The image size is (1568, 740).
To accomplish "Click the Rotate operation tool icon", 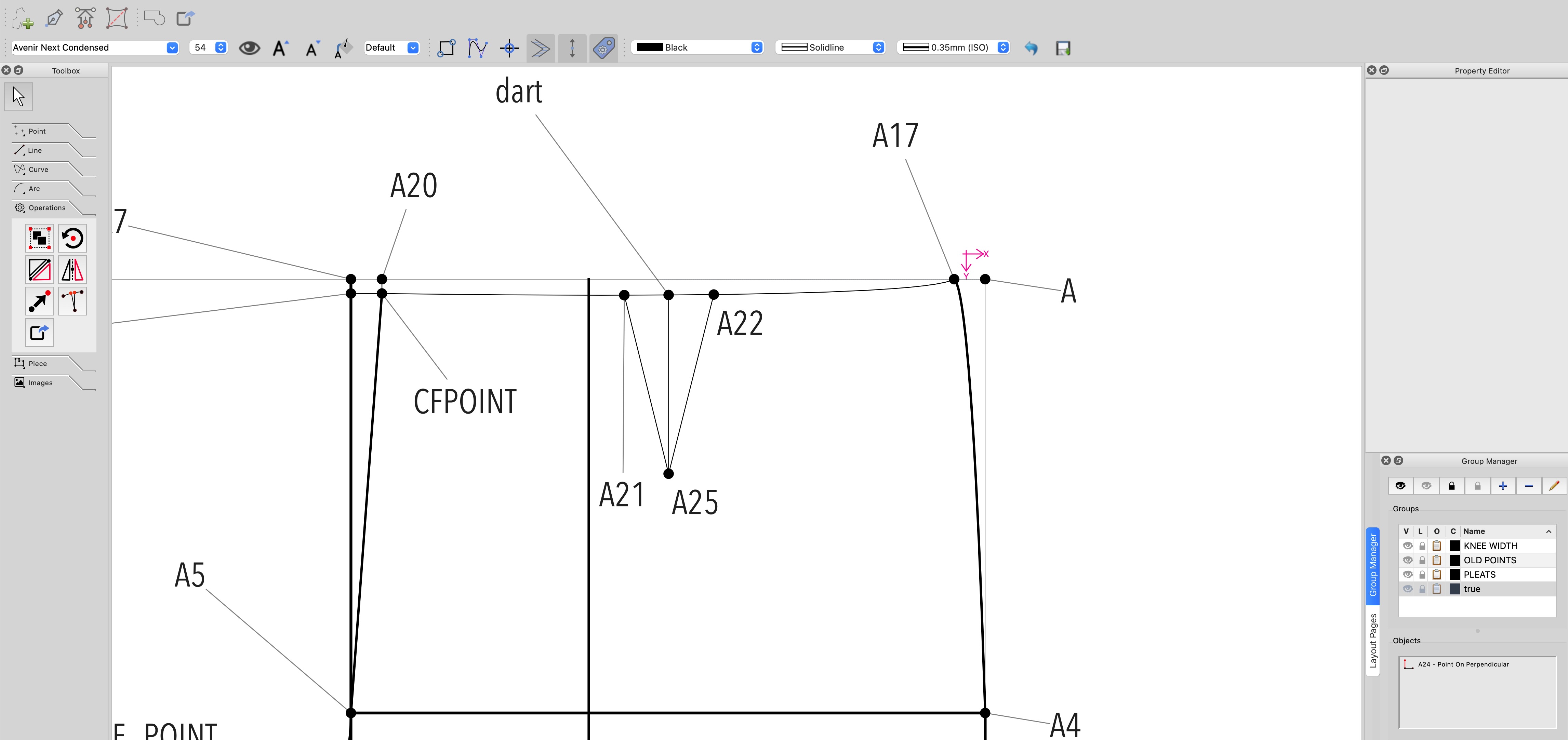I will pyautogui.click(x=72, y=238).
